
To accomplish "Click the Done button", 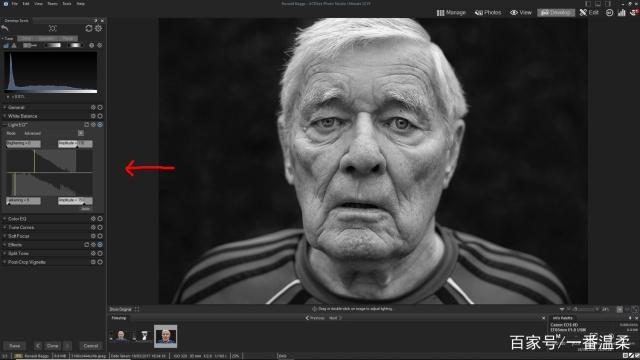I will tap(53, 346).
